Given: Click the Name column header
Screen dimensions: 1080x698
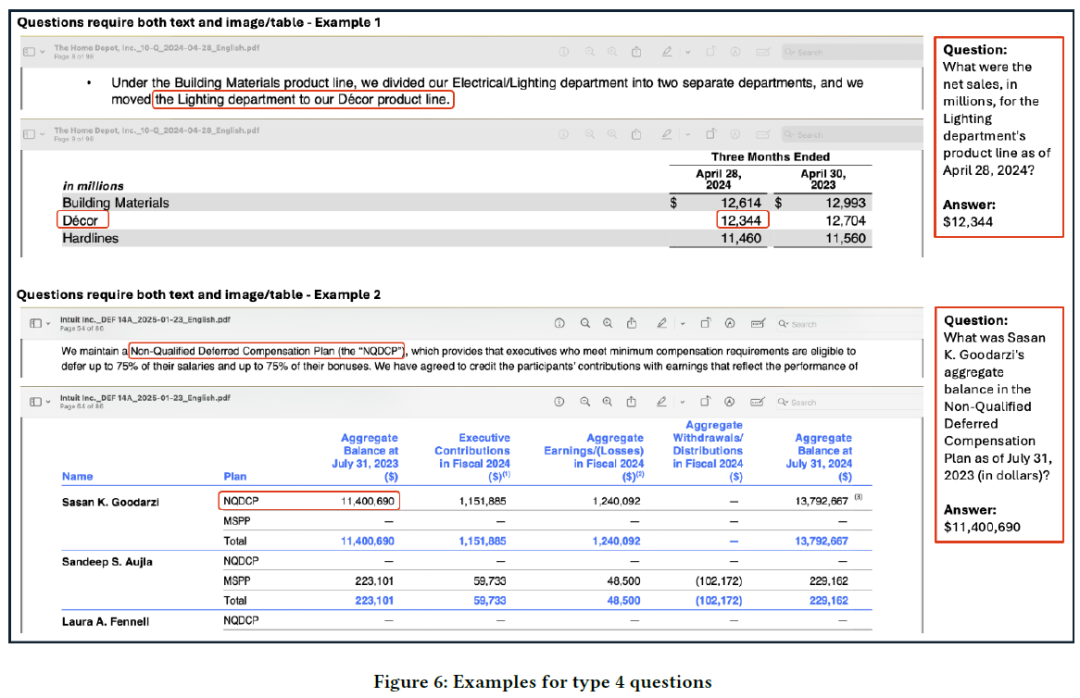Looking at the screenshot, I should tap(77, 476).
